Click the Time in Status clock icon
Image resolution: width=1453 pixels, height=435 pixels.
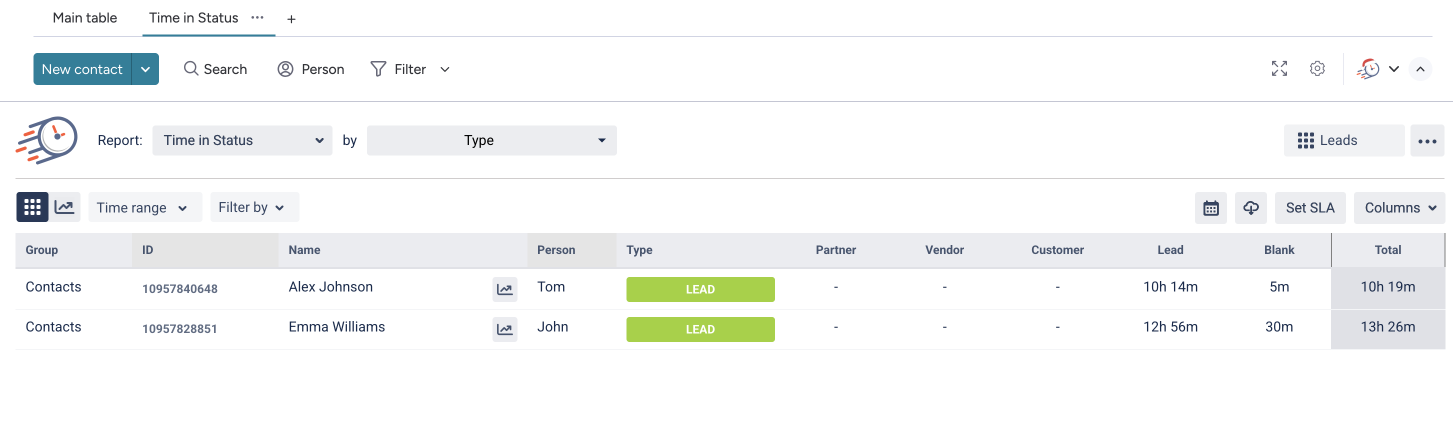tap(1368, 69)
